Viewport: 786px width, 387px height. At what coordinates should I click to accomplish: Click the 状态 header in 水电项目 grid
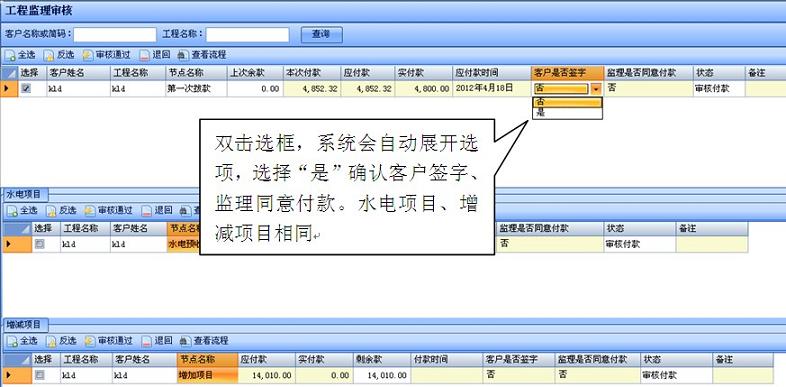[639, 229]
